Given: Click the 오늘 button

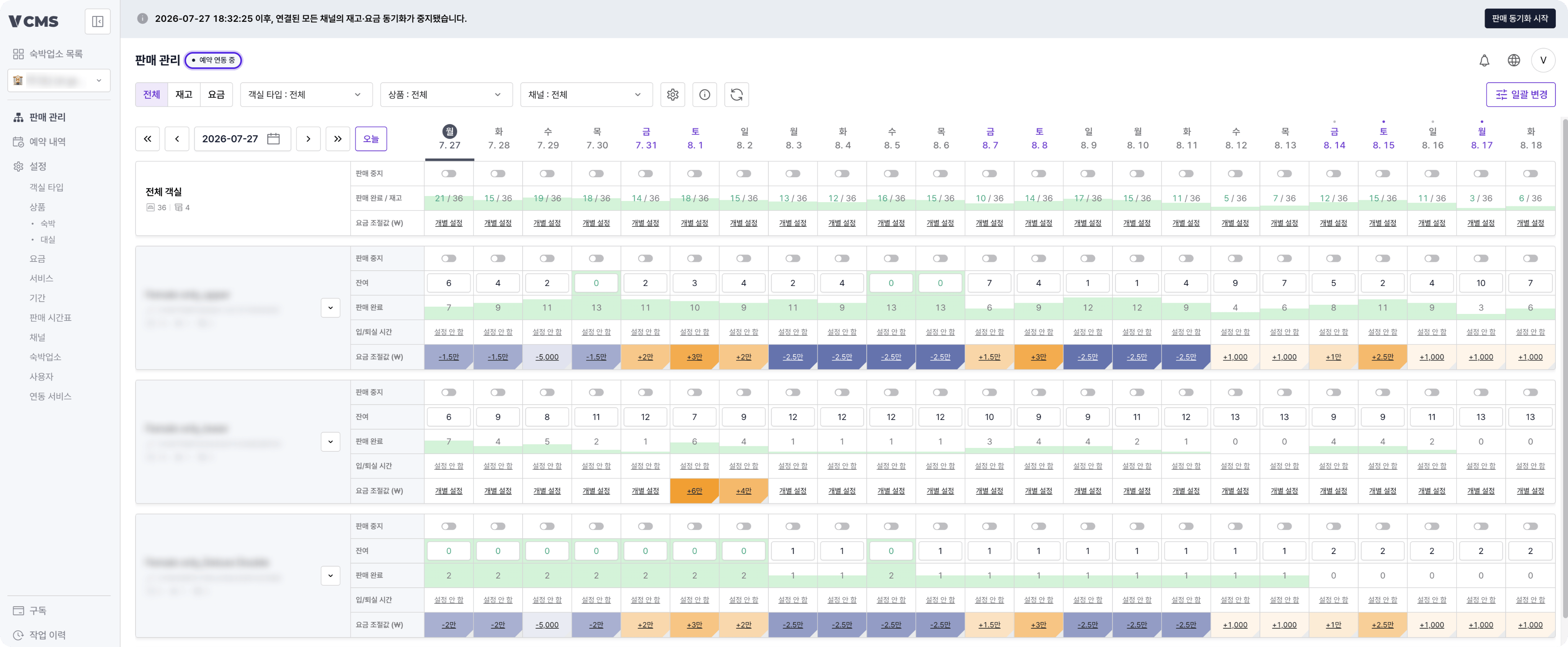Looking at the screenshot, I should (371, 139).
